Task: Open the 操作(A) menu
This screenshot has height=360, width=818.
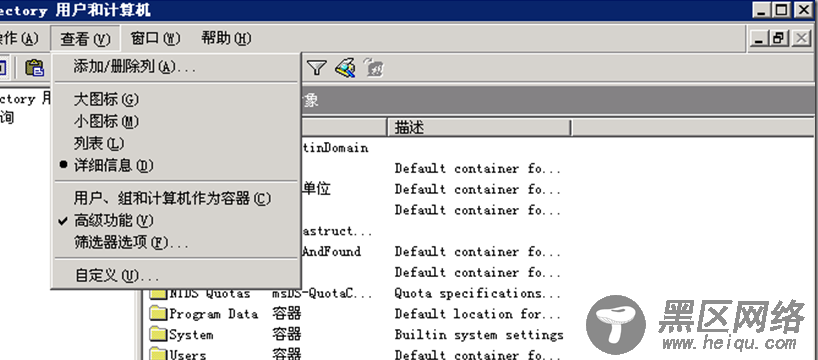Action: (19, 39)
